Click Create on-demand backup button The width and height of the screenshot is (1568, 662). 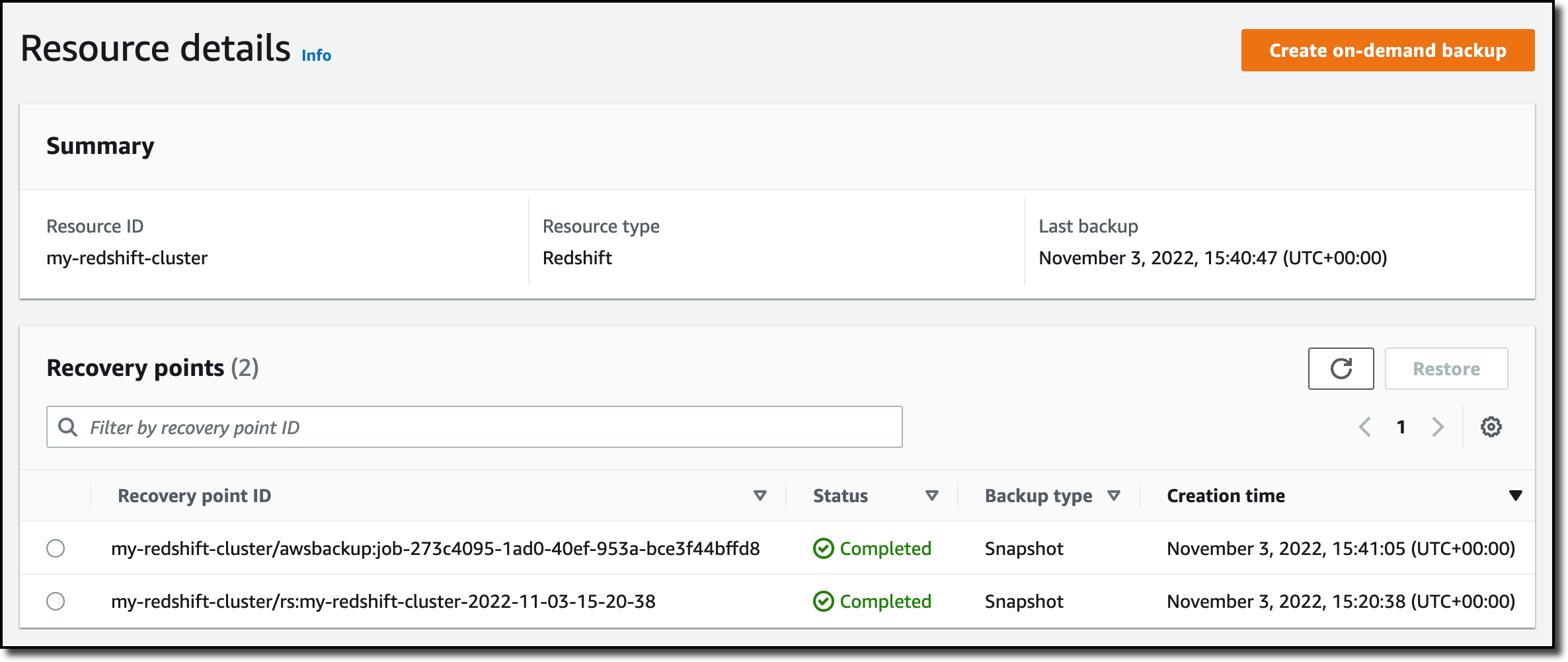click(1388, 50)
